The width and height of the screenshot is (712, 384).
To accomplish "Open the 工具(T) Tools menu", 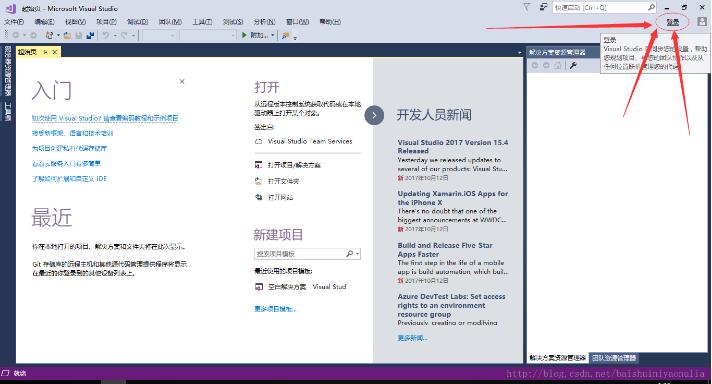I will pyautogui.click(x=202, y=22).
